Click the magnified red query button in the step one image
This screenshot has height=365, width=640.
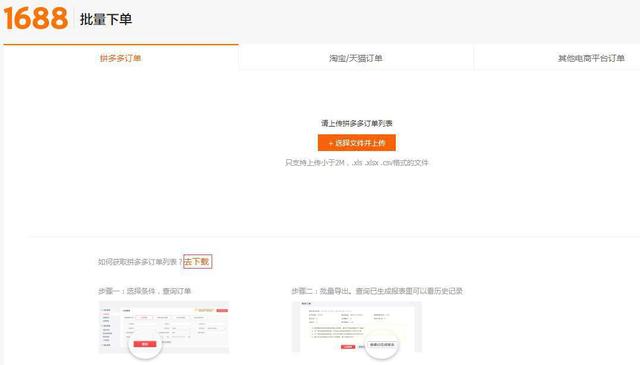(145, 344)
